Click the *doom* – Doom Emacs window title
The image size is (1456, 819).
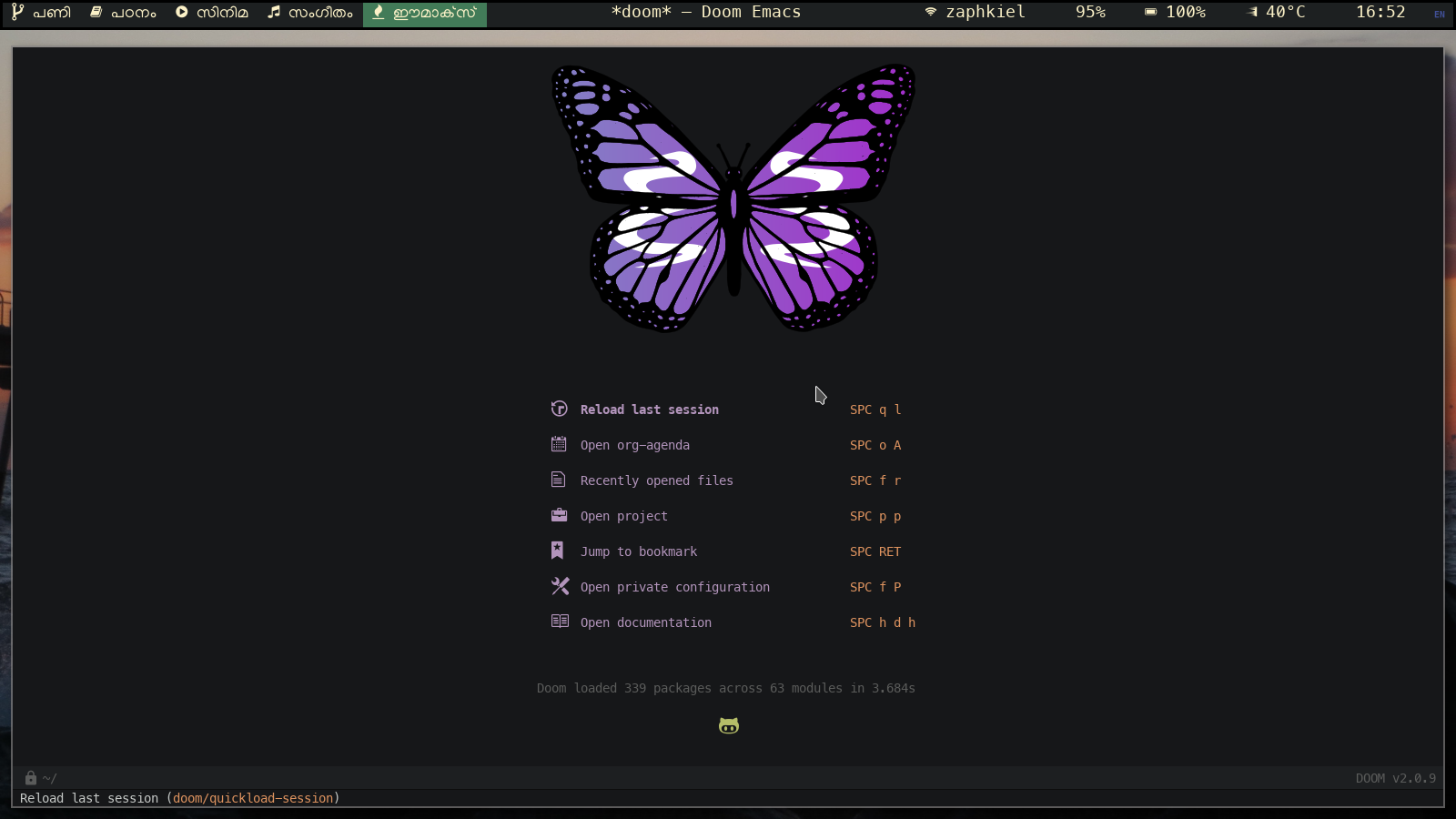click(706, 12)
